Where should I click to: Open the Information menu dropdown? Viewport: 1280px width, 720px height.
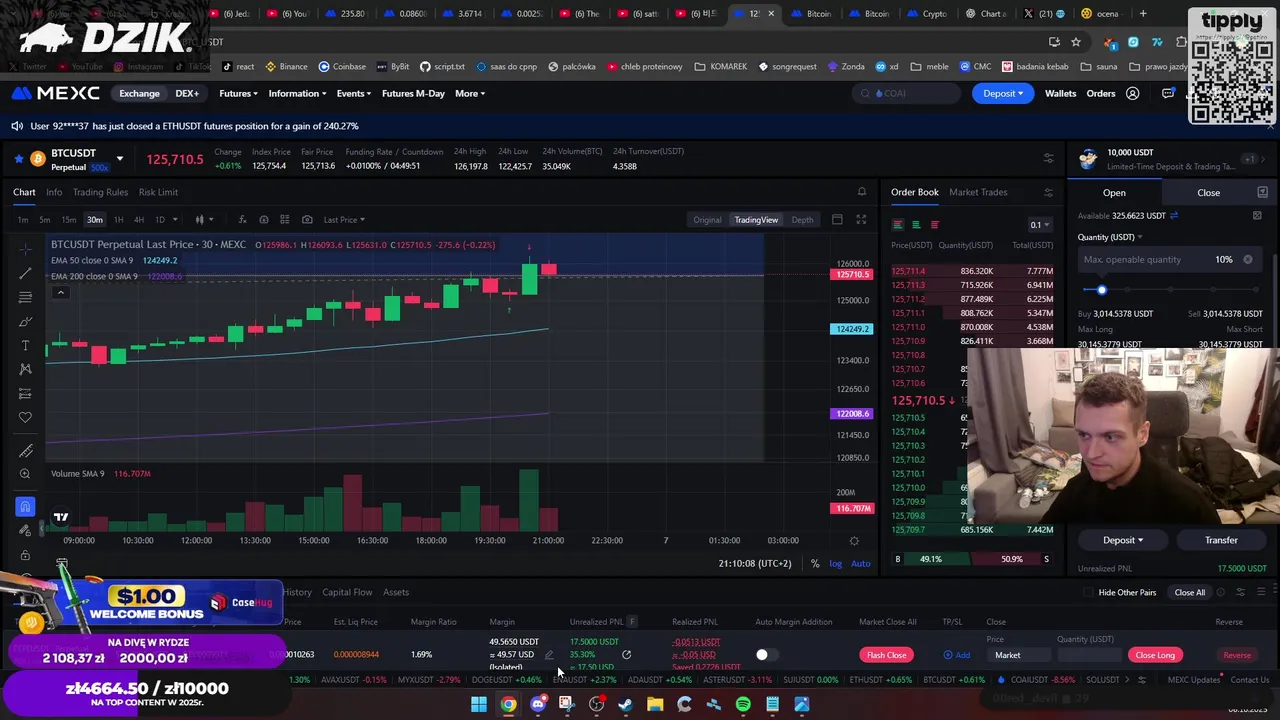[x=297, y=94]
